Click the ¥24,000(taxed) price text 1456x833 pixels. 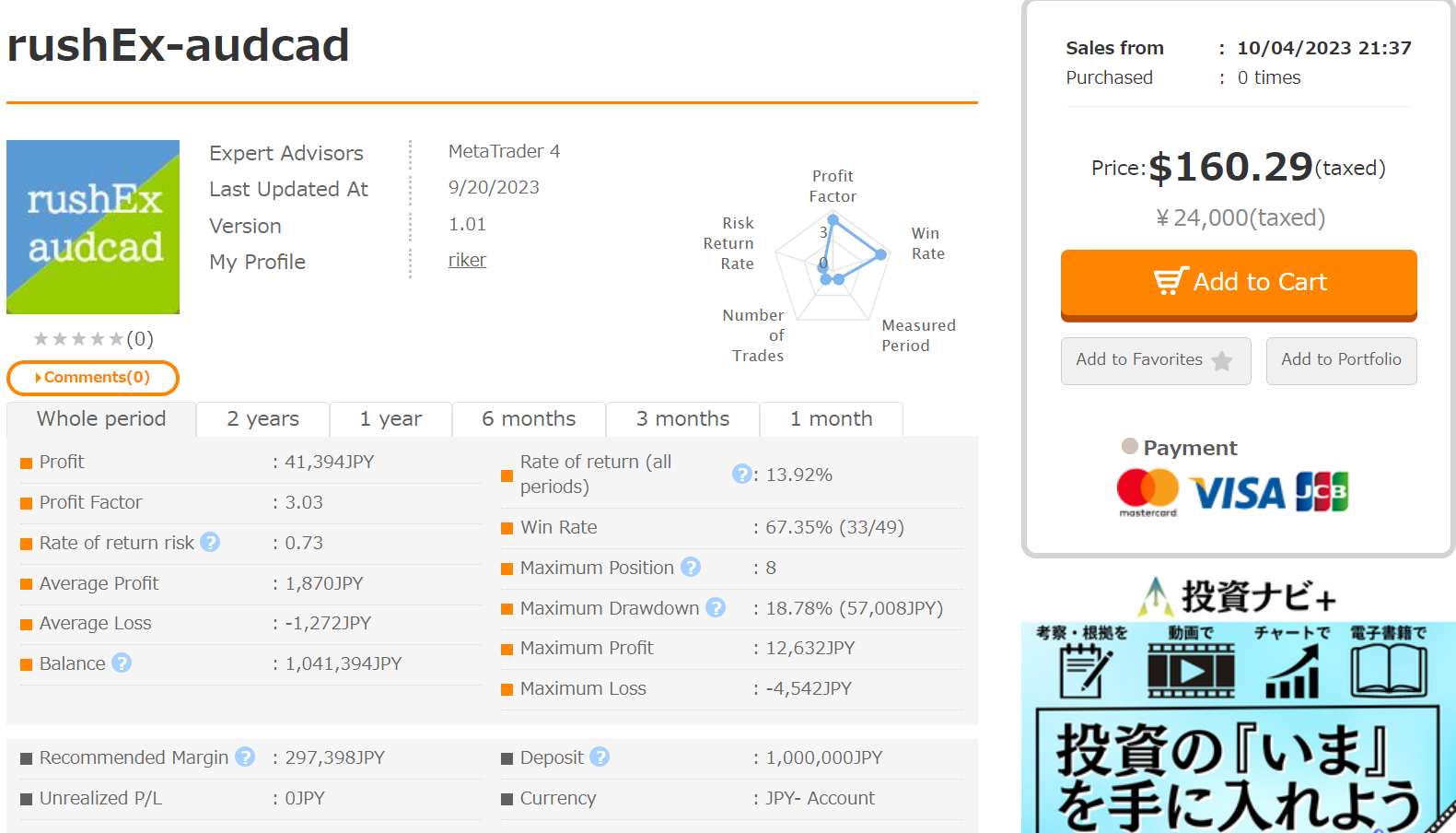[x=1241, y=217]
